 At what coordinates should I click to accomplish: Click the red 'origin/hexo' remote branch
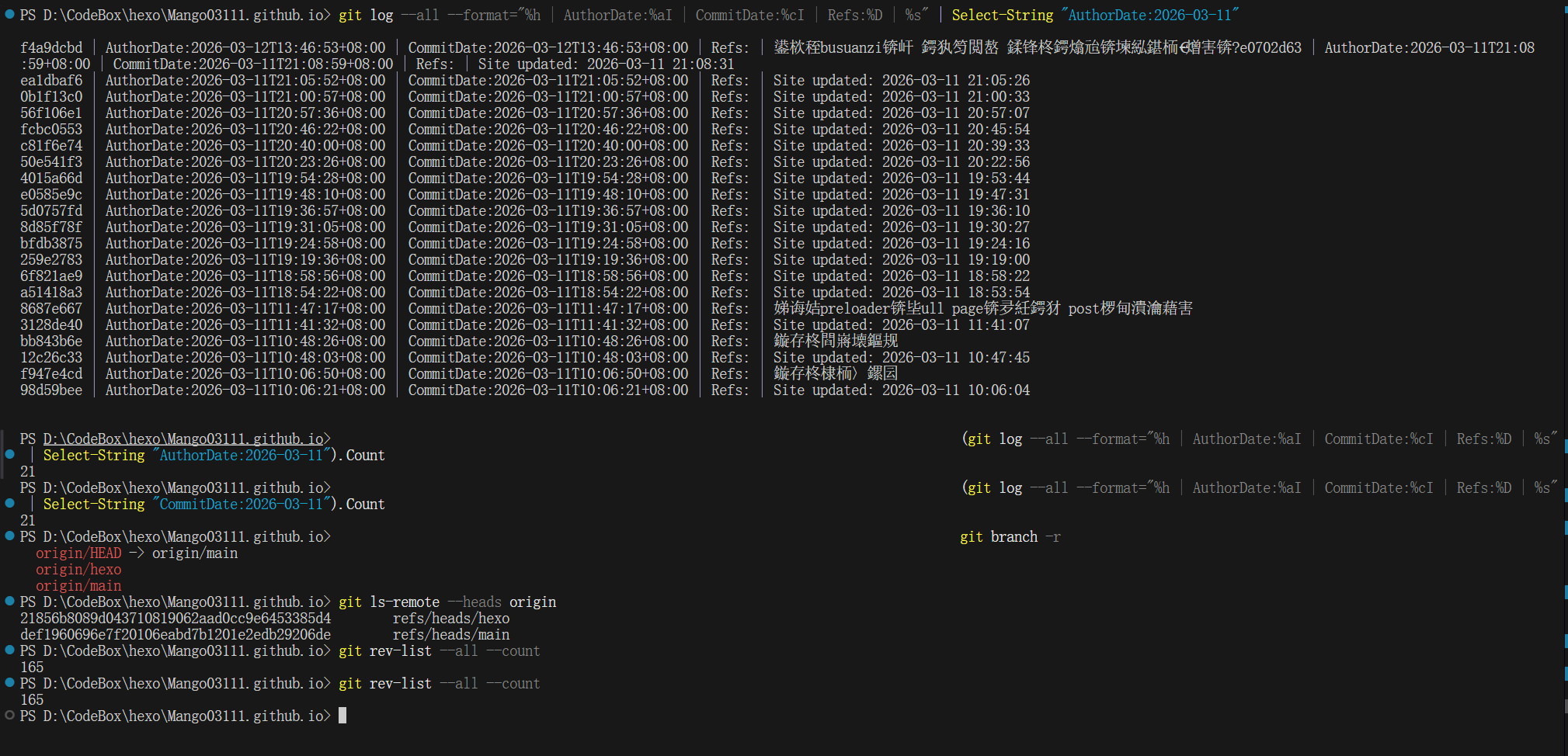[x=78, y=569]
